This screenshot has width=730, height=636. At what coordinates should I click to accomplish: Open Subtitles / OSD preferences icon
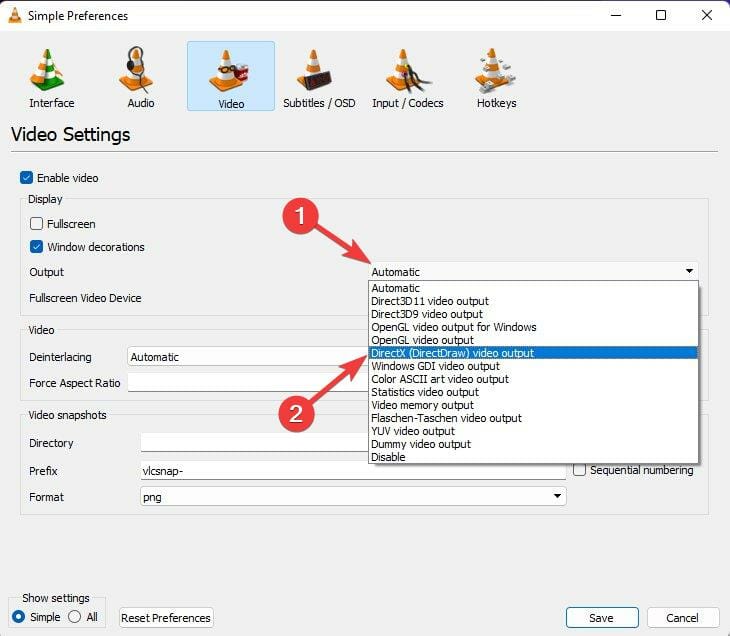315,70
